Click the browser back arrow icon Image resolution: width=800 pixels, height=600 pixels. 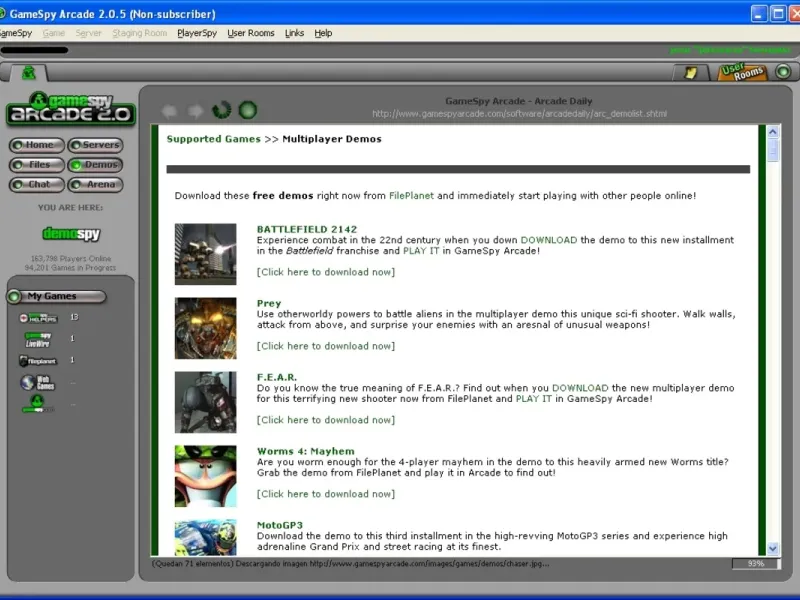169,111
